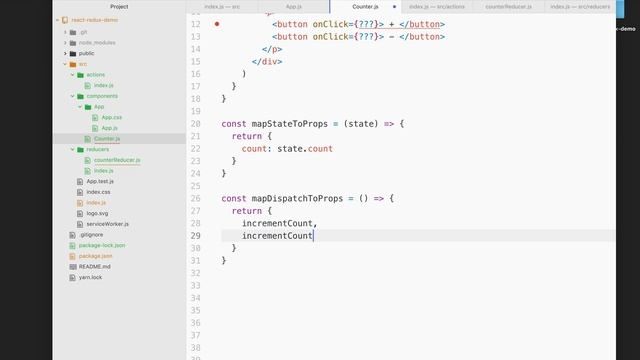The width and height of the screenshot is (640, 360).
Task: Open the index.js — src tab
Action: (222, 7)
